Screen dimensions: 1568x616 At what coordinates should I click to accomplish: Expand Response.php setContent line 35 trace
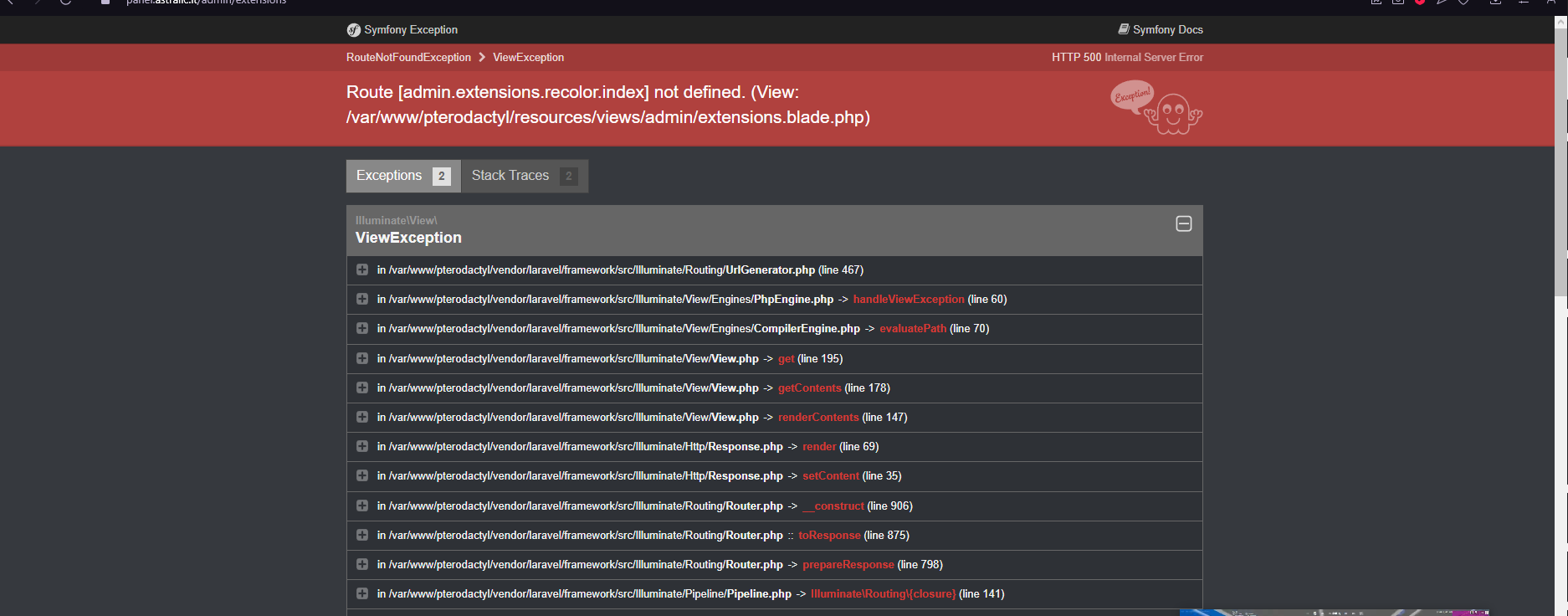[362, 475]
